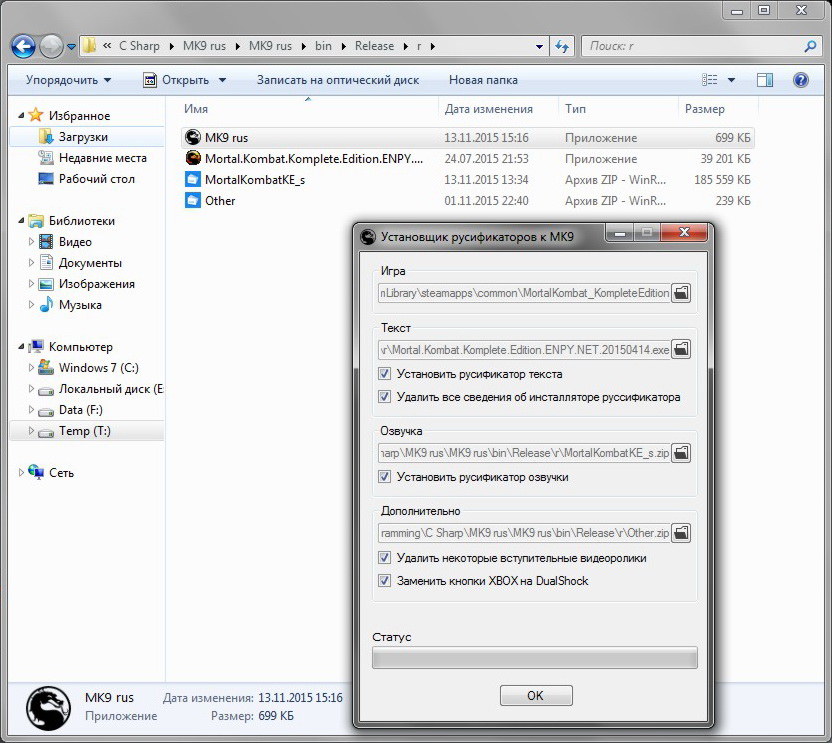
Task: Select the MK9 rus application icon
Action: pos(193,137)
